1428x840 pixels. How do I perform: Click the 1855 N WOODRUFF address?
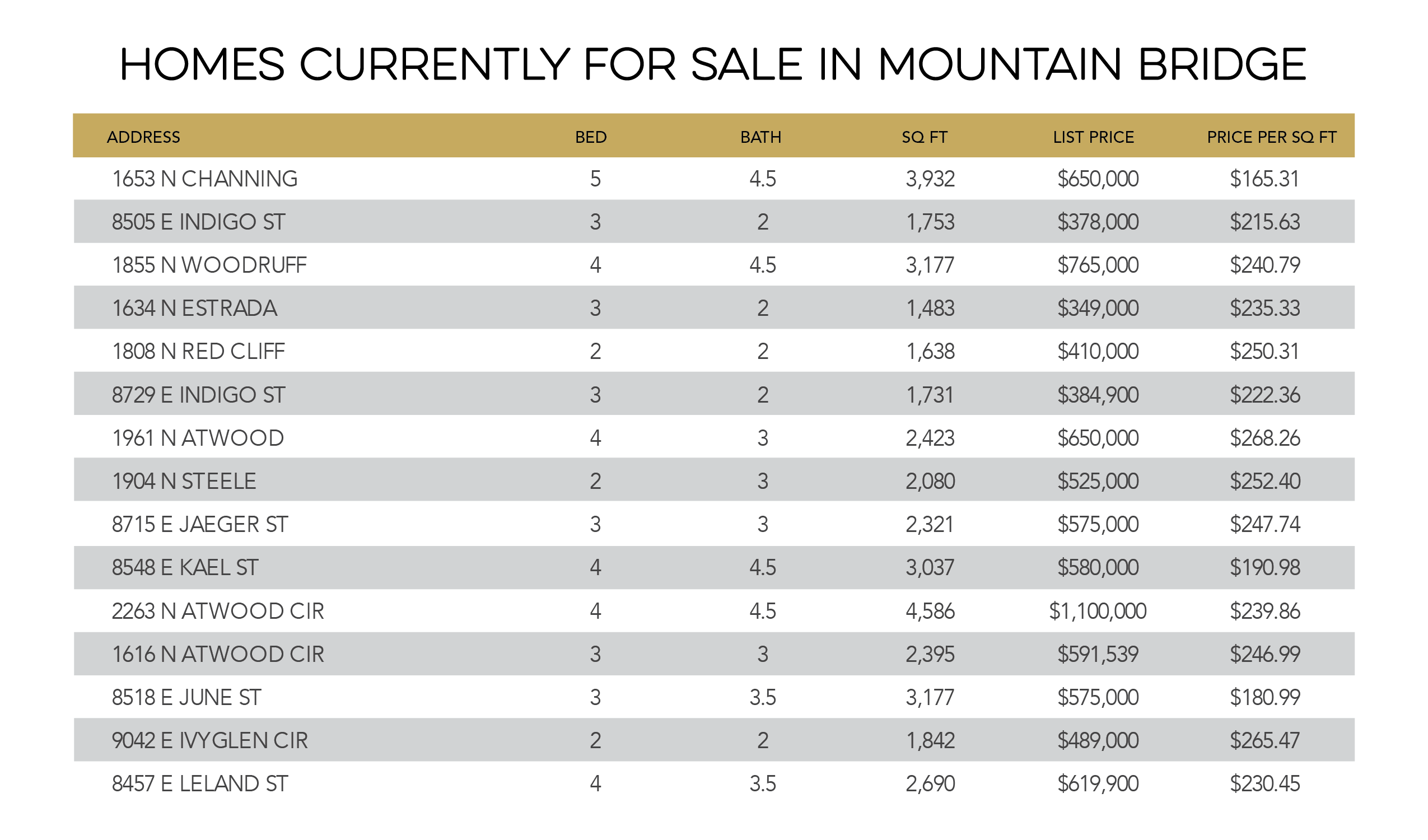point(209,265)
